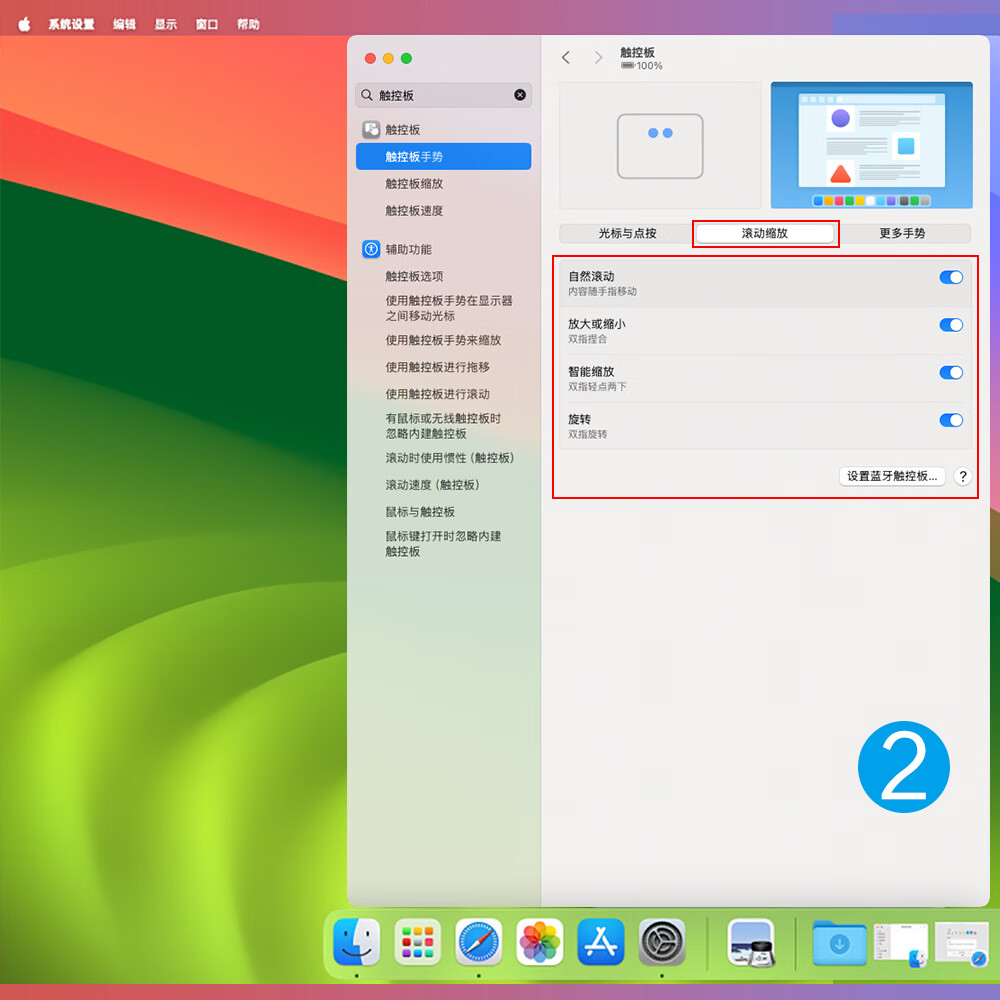Switch to 光标与点按 tab
Viewport: 1000px width, 1000px height.
[628, 233]
